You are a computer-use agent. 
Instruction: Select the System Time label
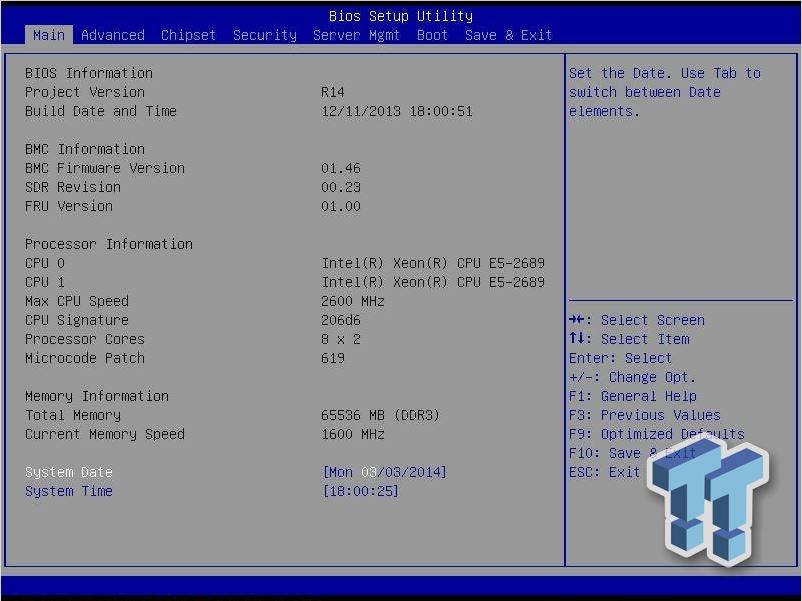click(69, 491)
